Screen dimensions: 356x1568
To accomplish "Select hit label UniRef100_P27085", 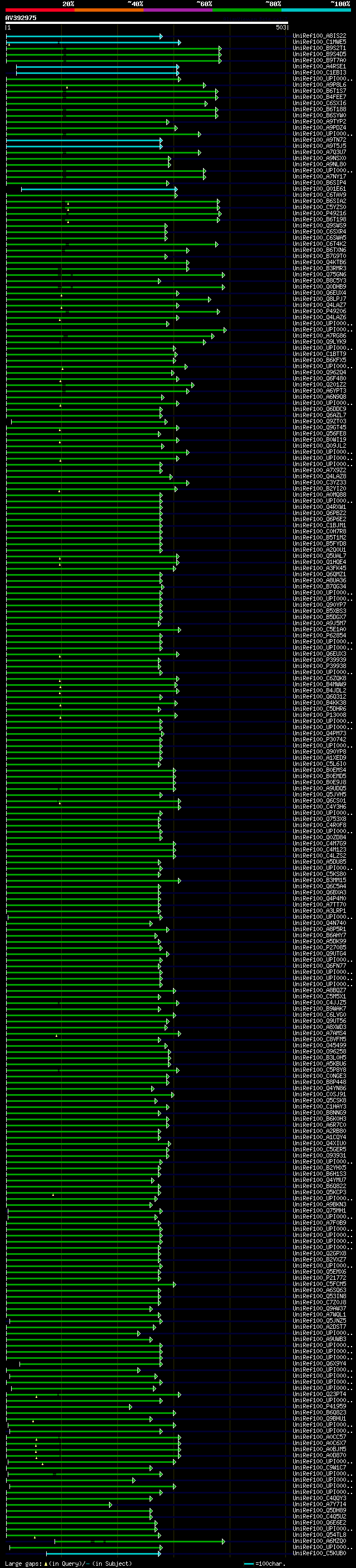I will coord(319,948).
